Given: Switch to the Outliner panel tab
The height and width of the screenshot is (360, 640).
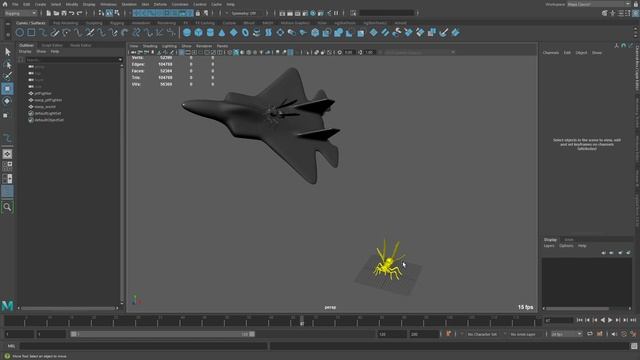Looking at the screenshot, I should tap(27, 45).
